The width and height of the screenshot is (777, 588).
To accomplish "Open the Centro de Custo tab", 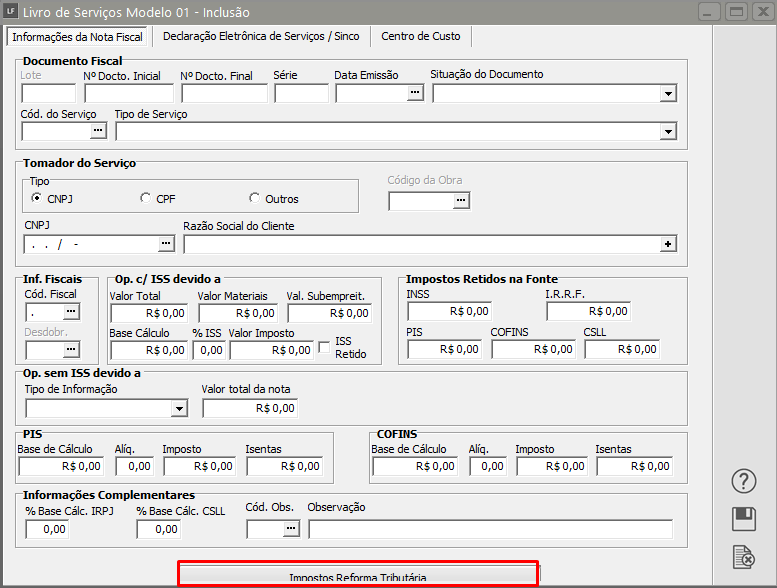I will (421, 36).
